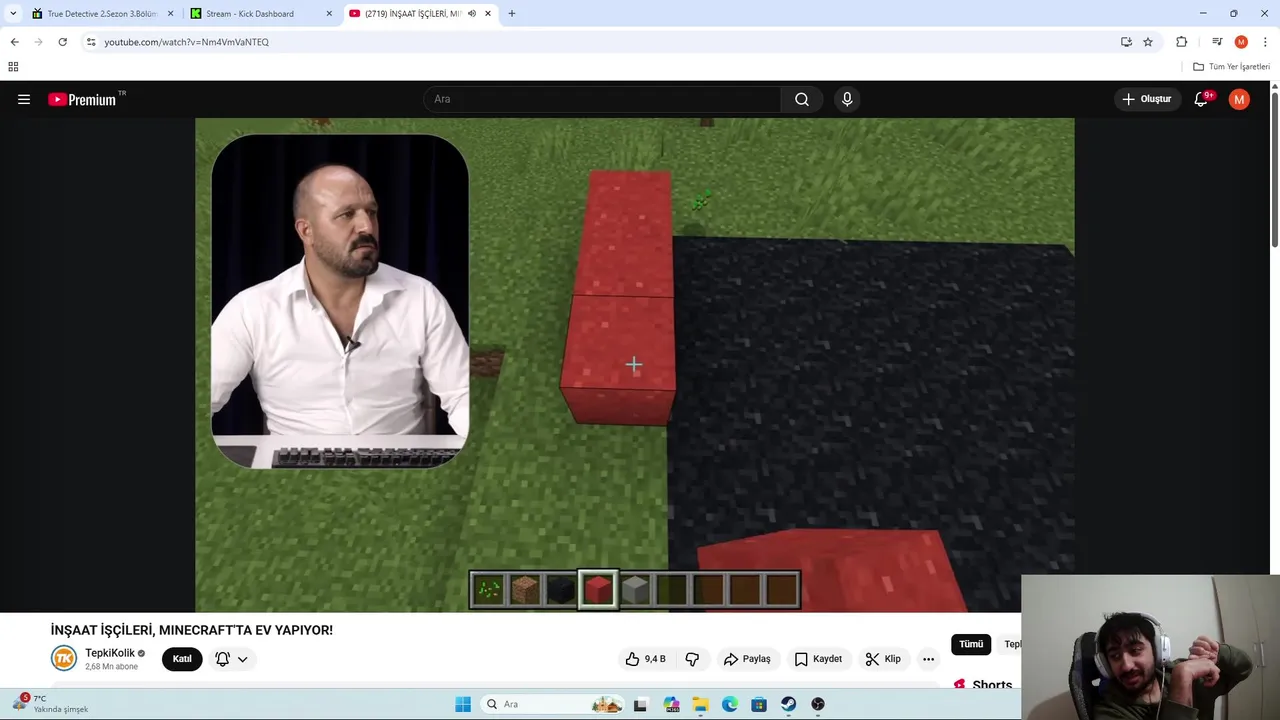
Task: Launch Steam from the taskbar
Action: [789, 704]
